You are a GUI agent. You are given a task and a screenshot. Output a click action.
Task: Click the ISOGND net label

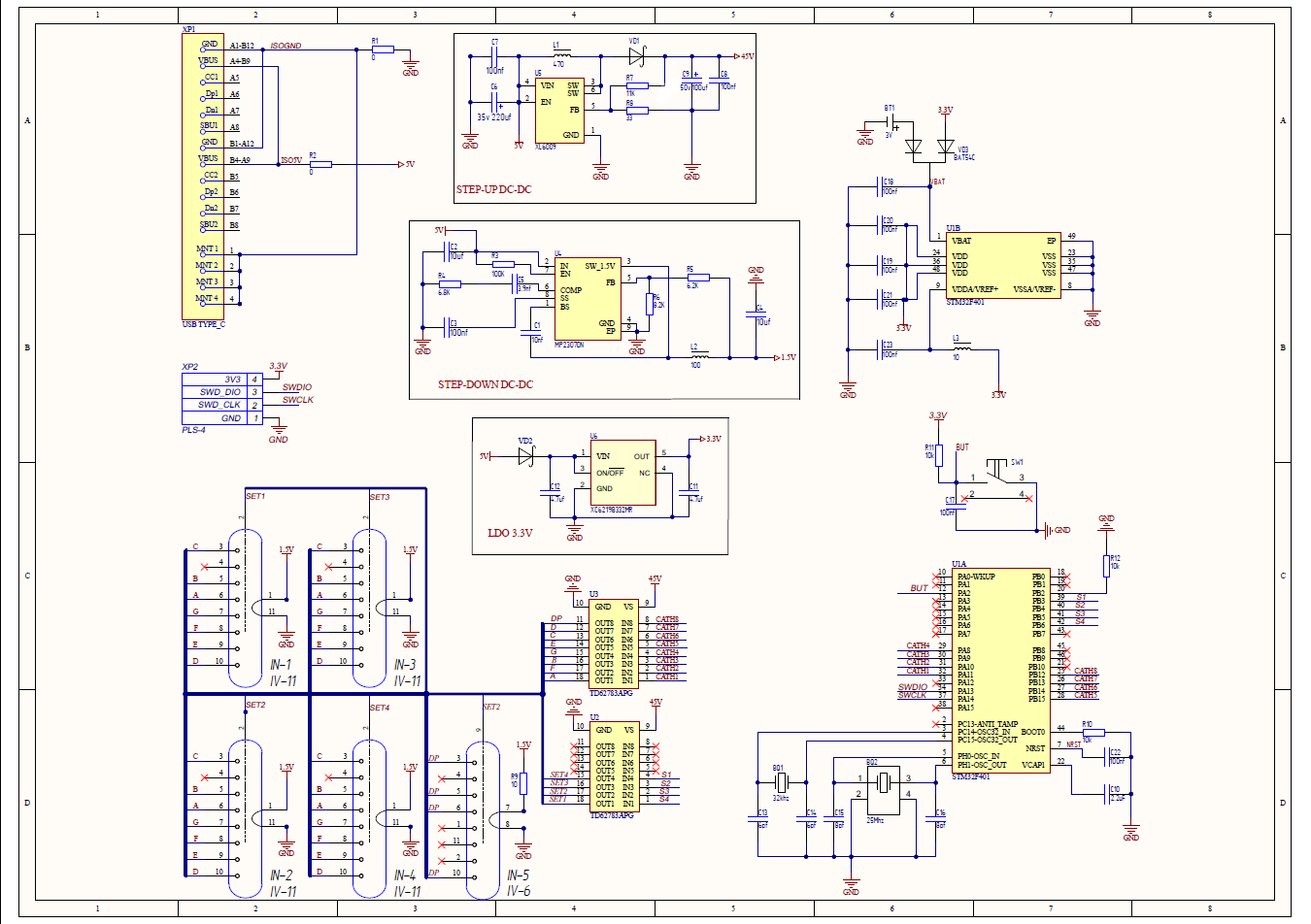pos(286,46)
